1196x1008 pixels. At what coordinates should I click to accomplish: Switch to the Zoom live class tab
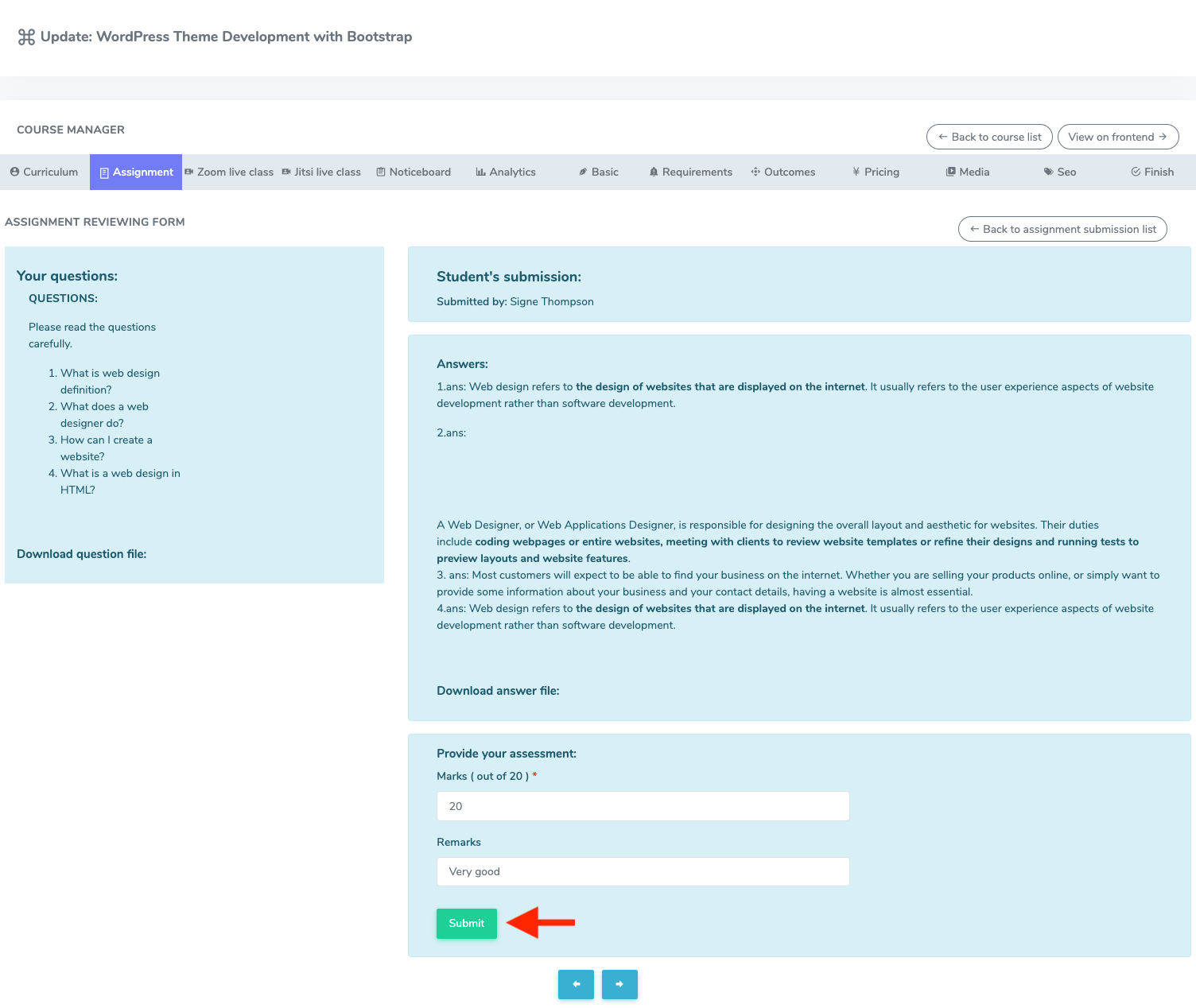pyautogui.click(x=229, y=172)
